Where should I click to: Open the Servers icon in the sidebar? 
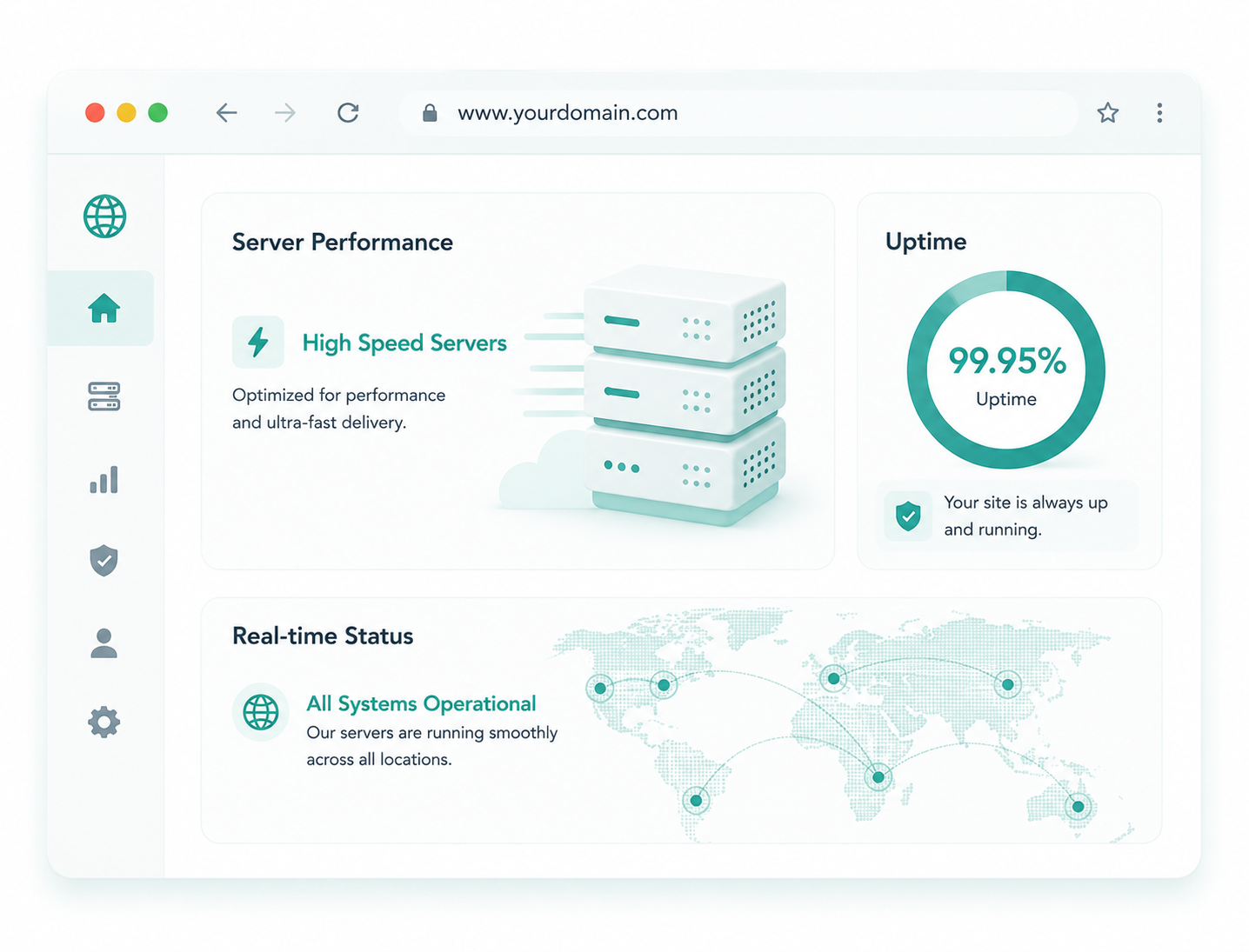click(104, 396)
